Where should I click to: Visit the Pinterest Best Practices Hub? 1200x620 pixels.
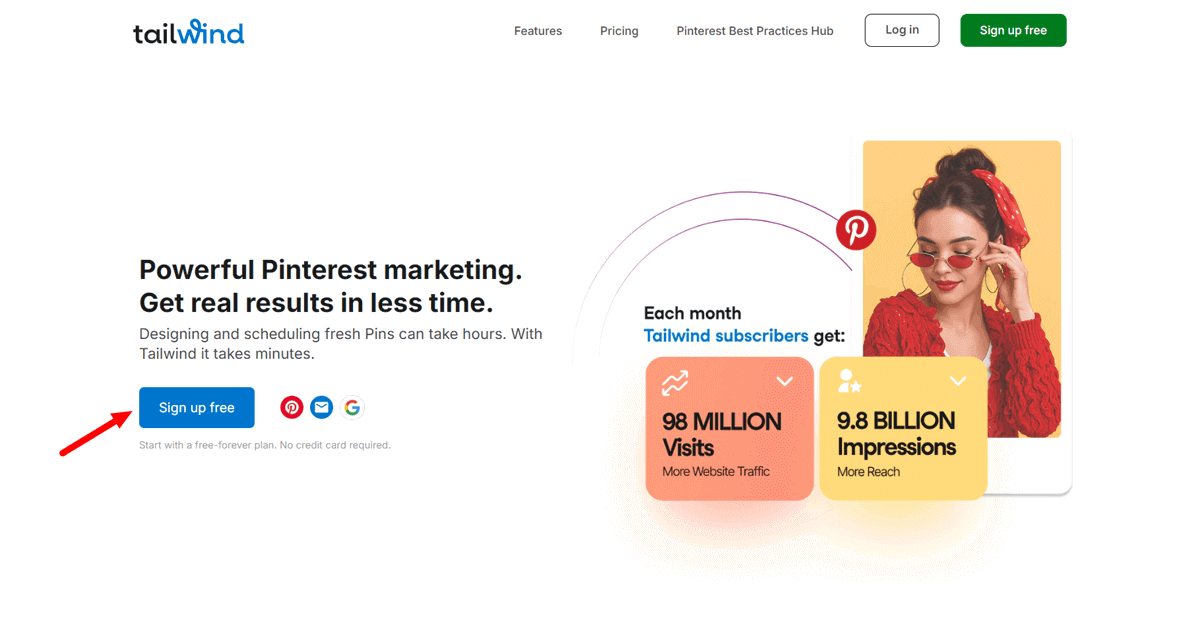754,31
